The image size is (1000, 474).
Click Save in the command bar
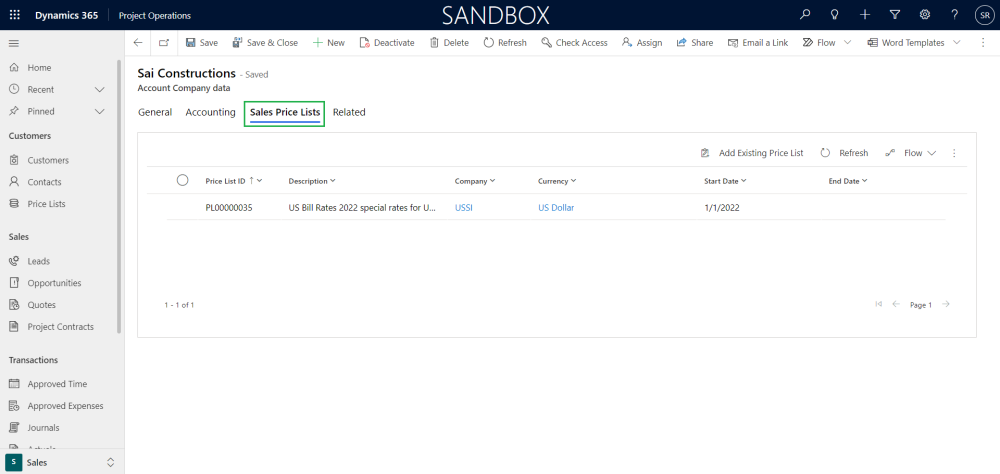(202, 43)
